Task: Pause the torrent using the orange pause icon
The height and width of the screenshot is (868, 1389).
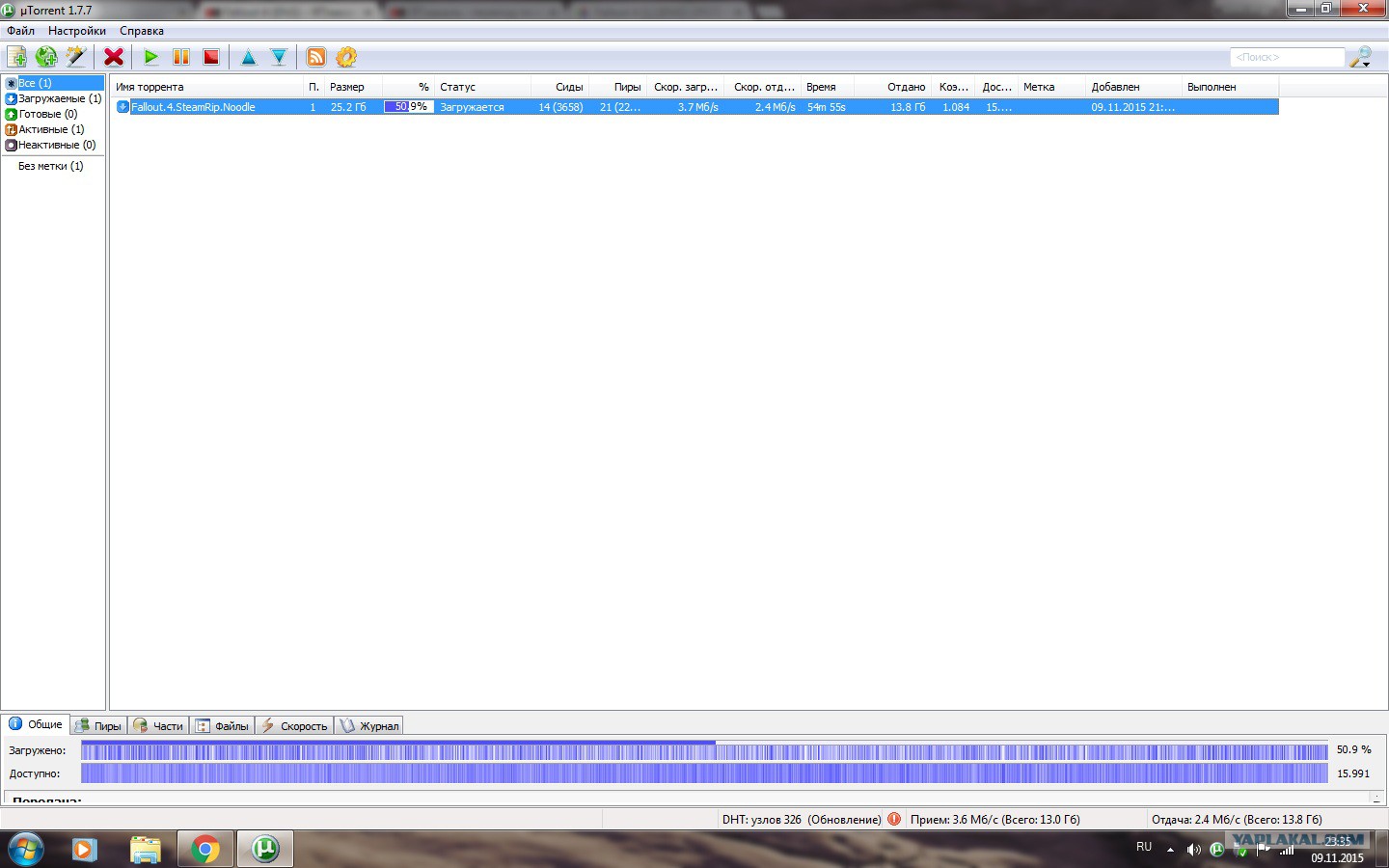Action: [x=181, y=57]
